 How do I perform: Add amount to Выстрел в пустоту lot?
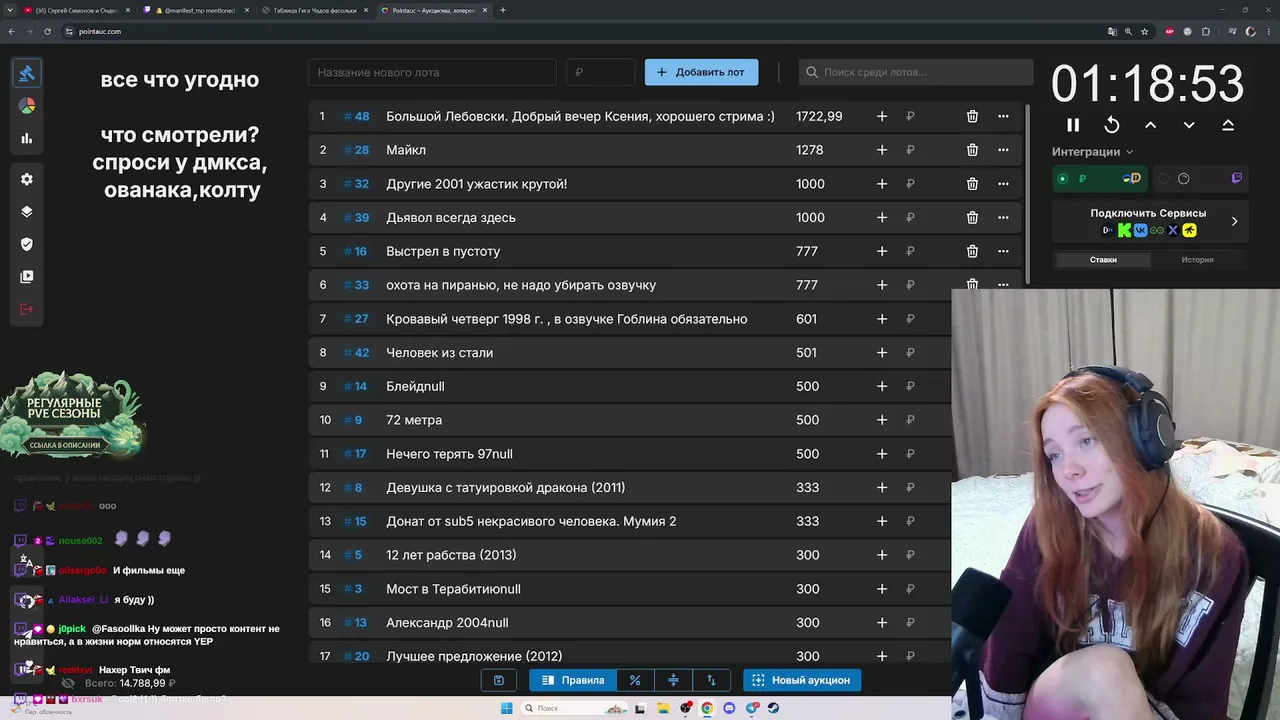882,251
